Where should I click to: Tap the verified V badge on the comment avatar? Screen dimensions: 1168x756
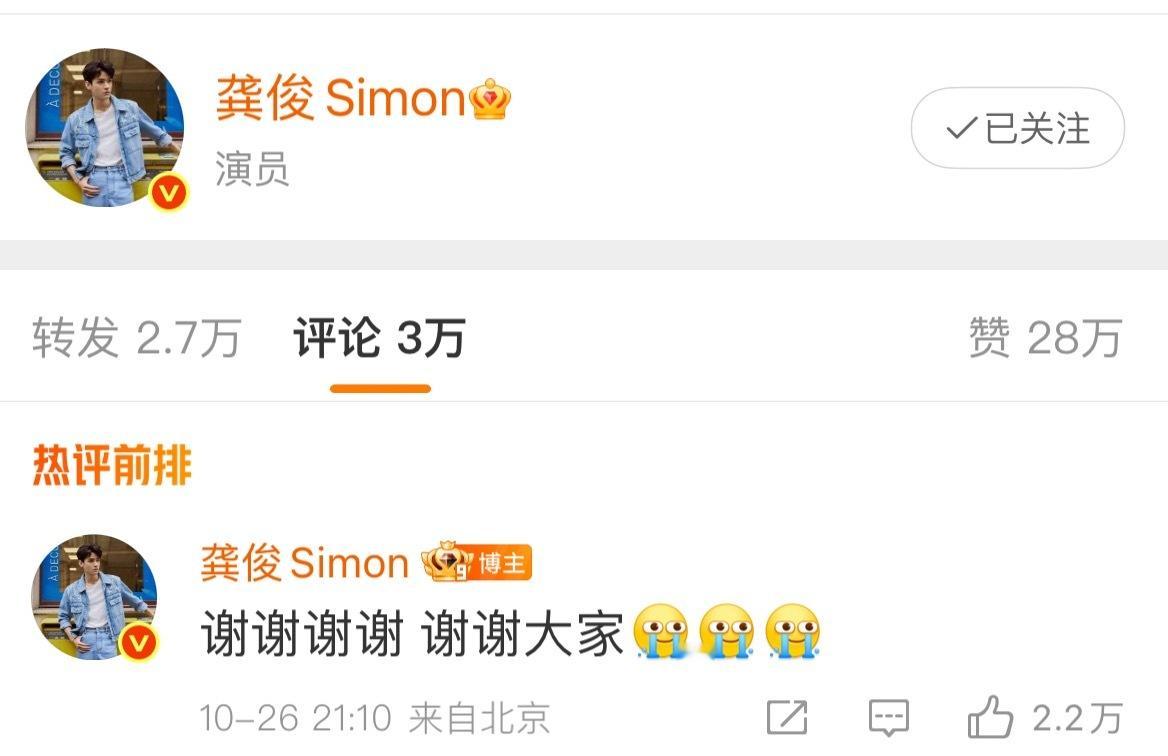pos(139,642)
